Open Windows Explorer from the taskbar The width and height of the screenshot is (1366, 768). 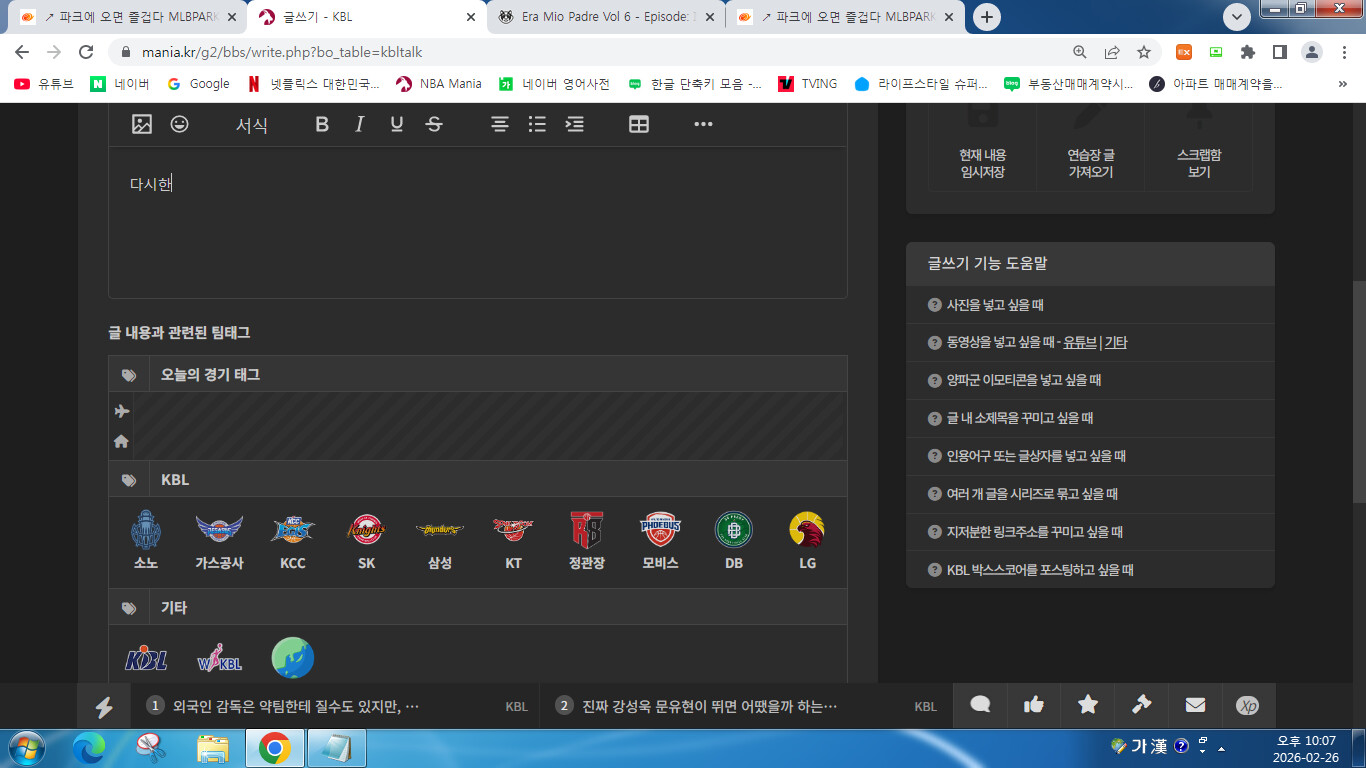(212, 748)
